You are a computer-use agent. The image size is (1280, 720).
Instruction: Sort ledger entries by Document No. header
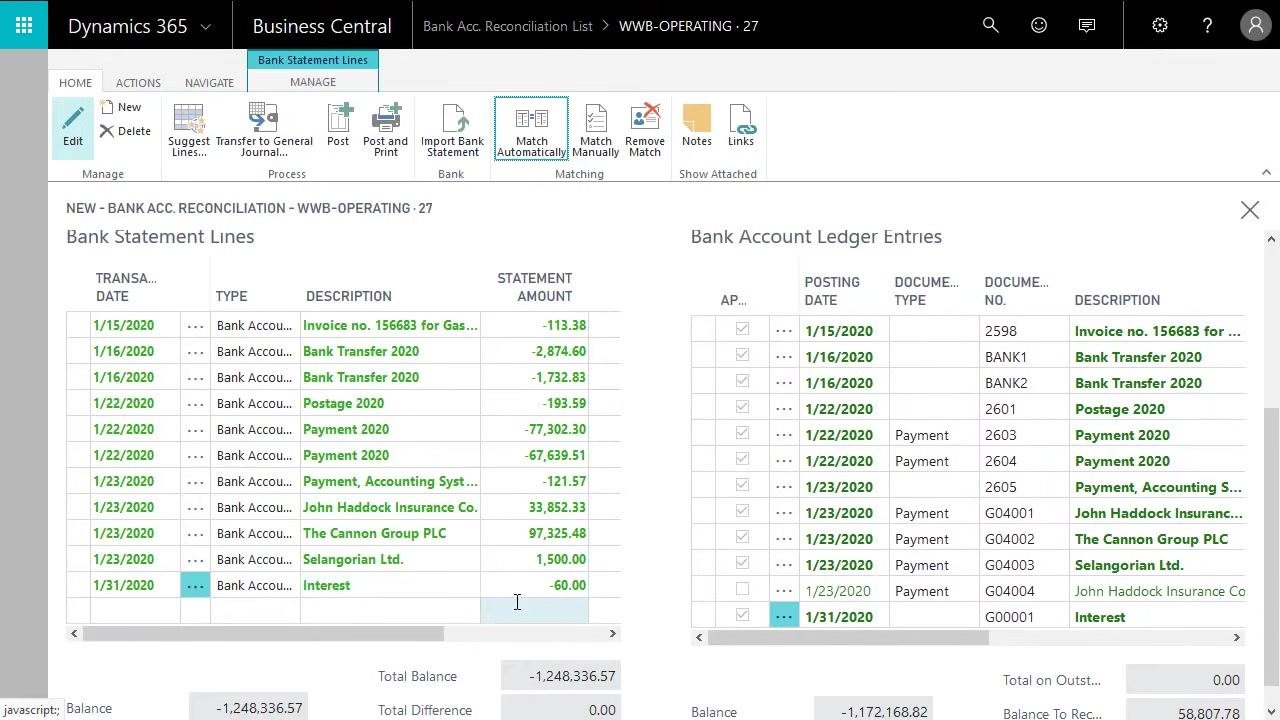click(1017, 291)
